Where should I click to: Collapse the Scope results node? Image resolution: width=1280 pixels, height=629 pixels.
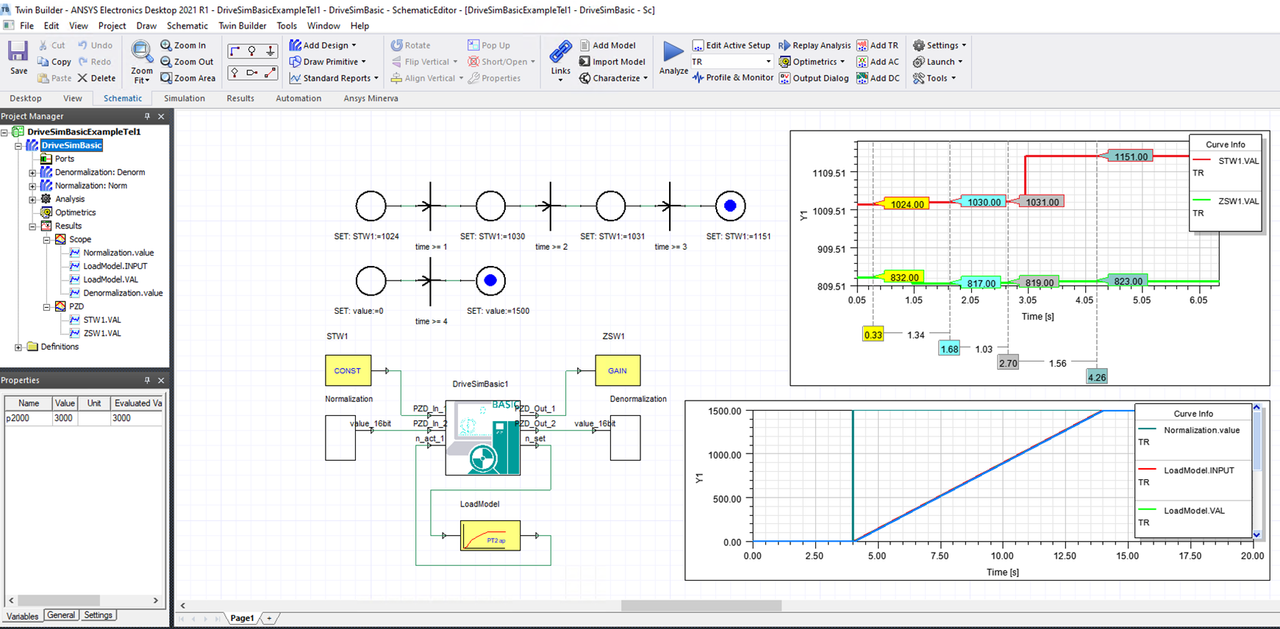click(46, 239)
